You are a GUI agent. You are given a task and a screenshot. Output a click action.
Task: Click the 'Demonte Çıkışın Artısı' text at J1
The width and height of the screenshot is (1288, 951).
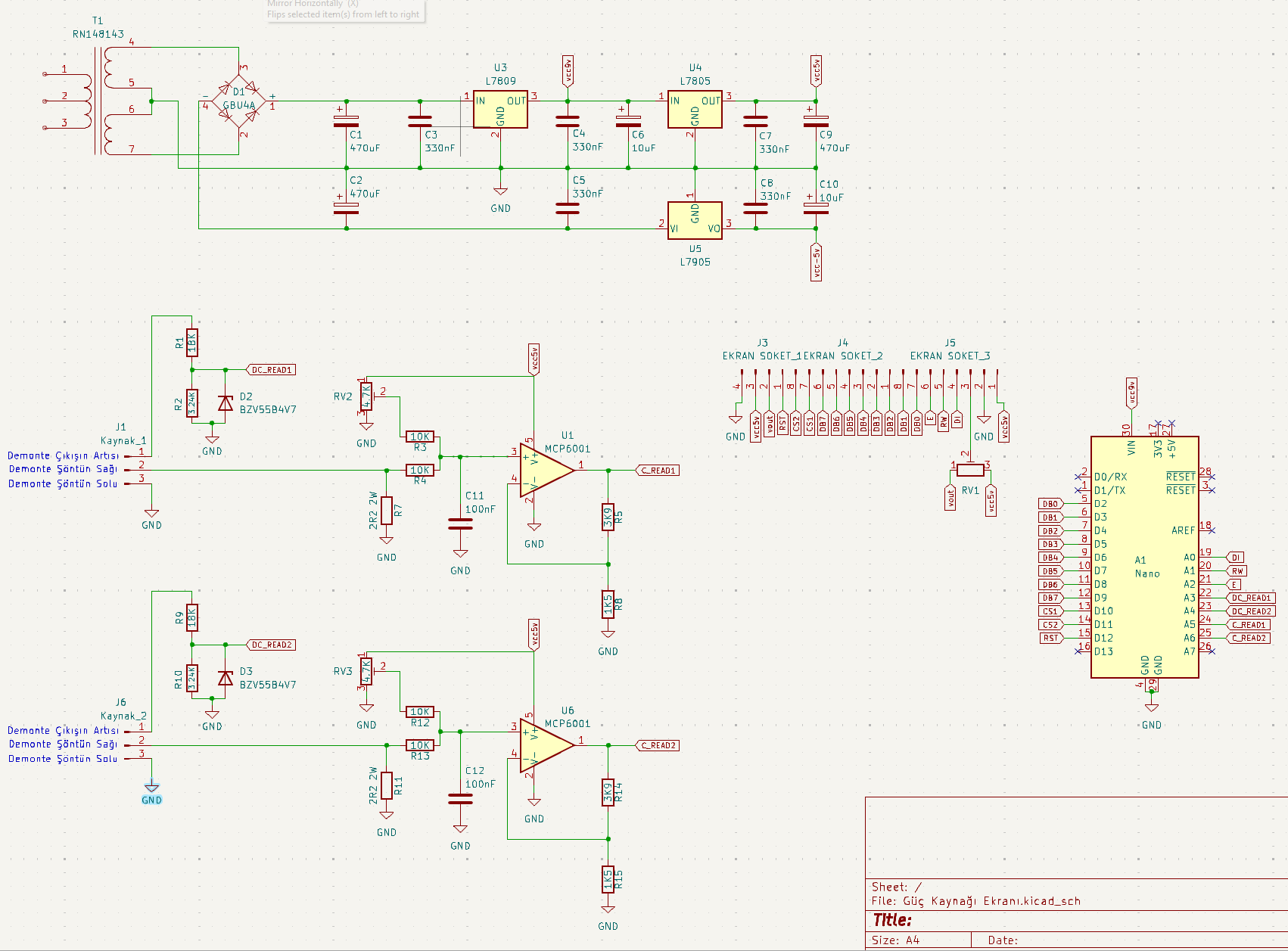[63, 455]
